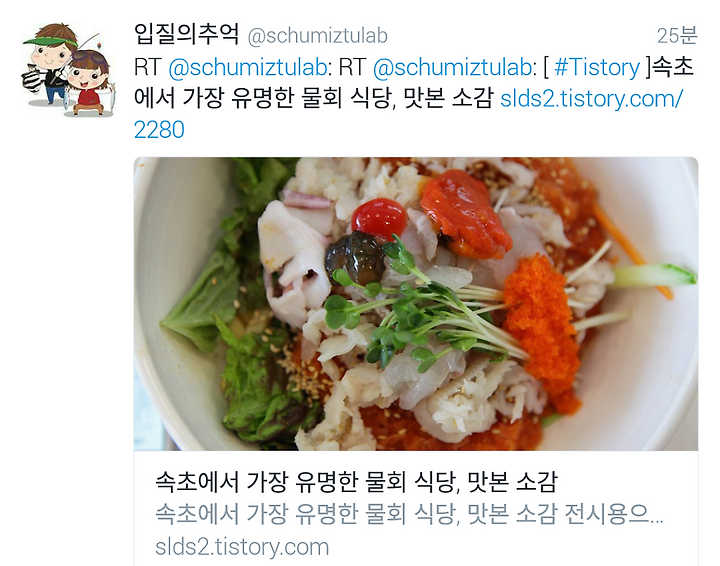Click the girl in red in avatar
The height and width of the screenshot is (566, 720).
point(90,83)
